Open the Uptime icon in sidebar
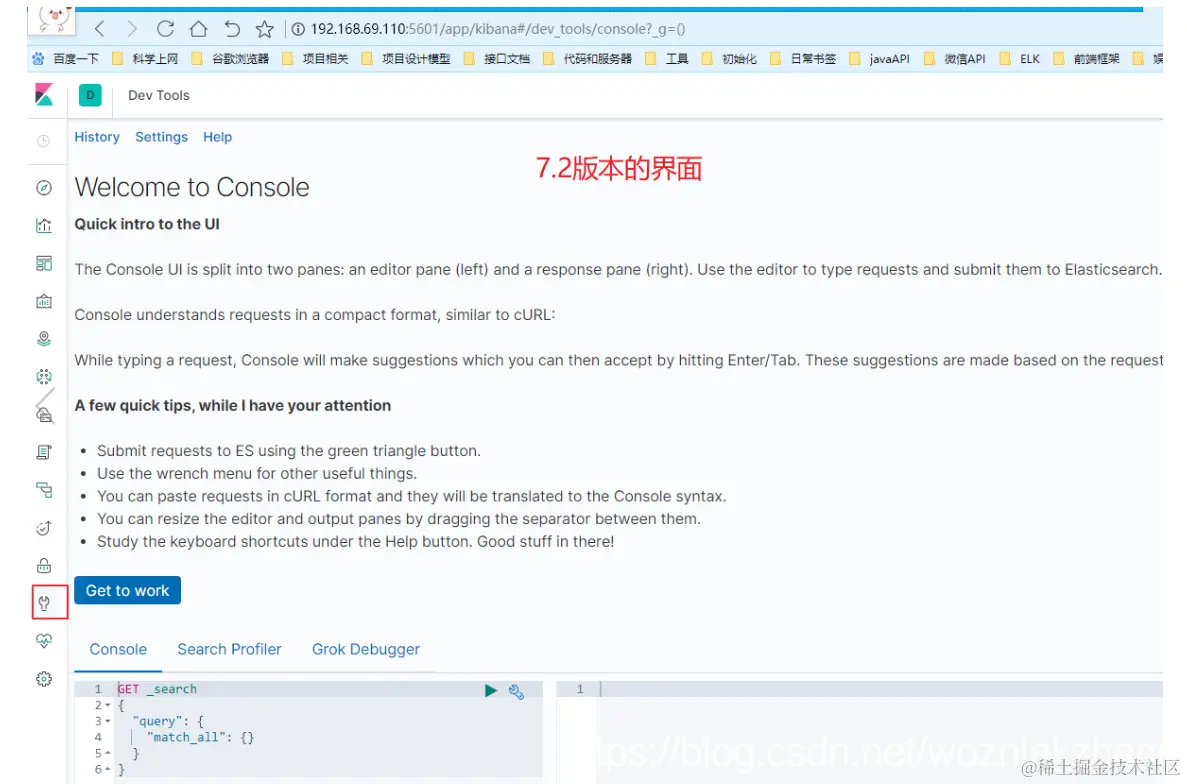1187x784 pixels. tap(44, 527)
